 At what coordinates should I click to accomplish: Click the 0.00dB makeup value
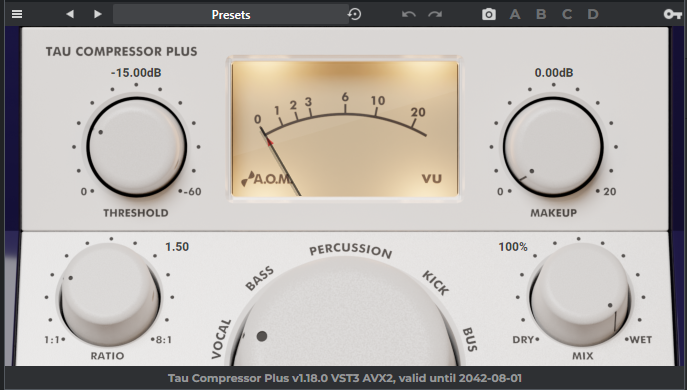pyautogui.click(x=554, y=73)
